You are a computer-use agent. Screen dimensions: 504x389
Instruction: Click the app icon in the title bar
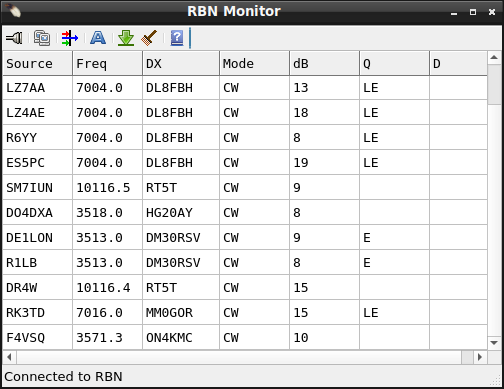[13, 11]
